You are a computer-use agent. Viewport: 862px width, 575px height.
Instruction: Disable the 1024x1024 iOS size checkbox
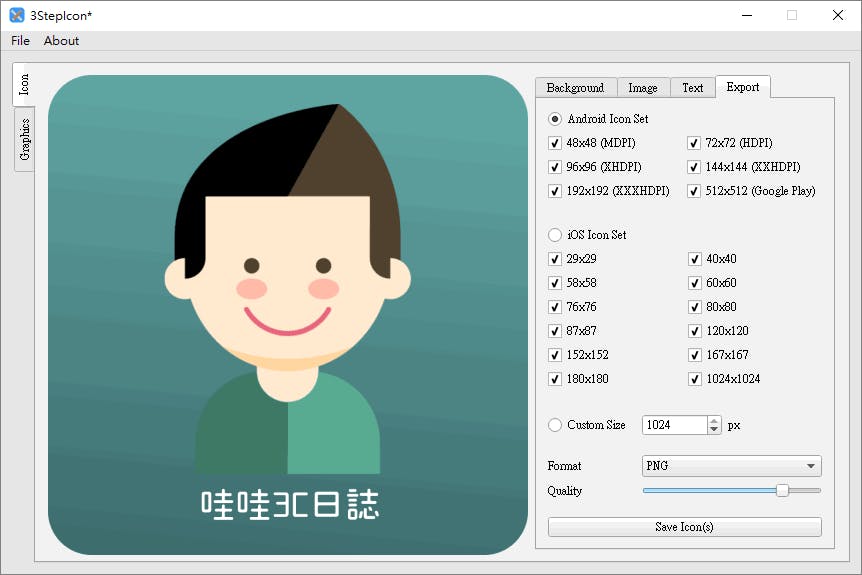pyautogui.click(x=694, y=379)
